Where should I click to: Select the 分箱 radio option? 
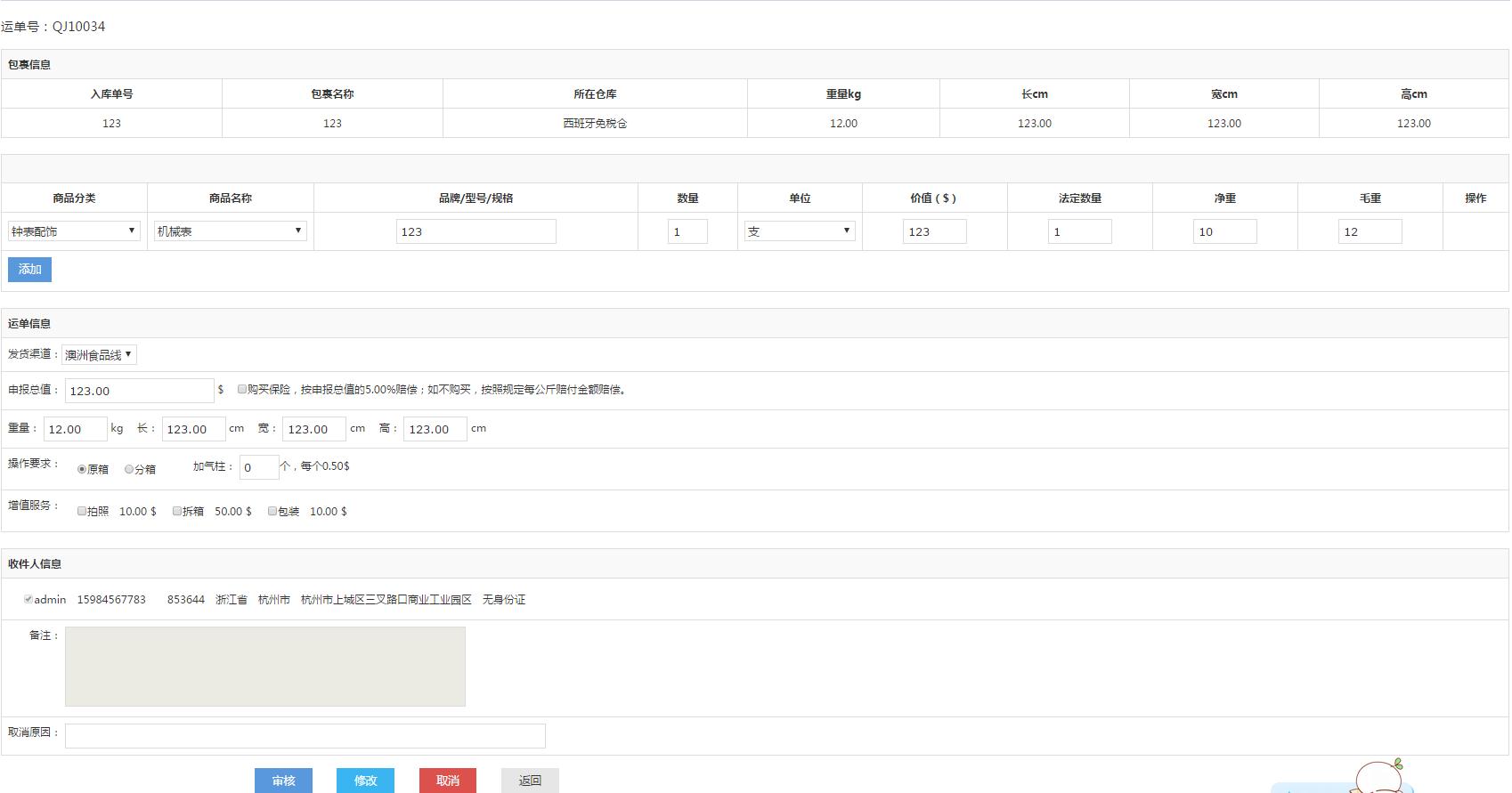[x=129, y=469]
